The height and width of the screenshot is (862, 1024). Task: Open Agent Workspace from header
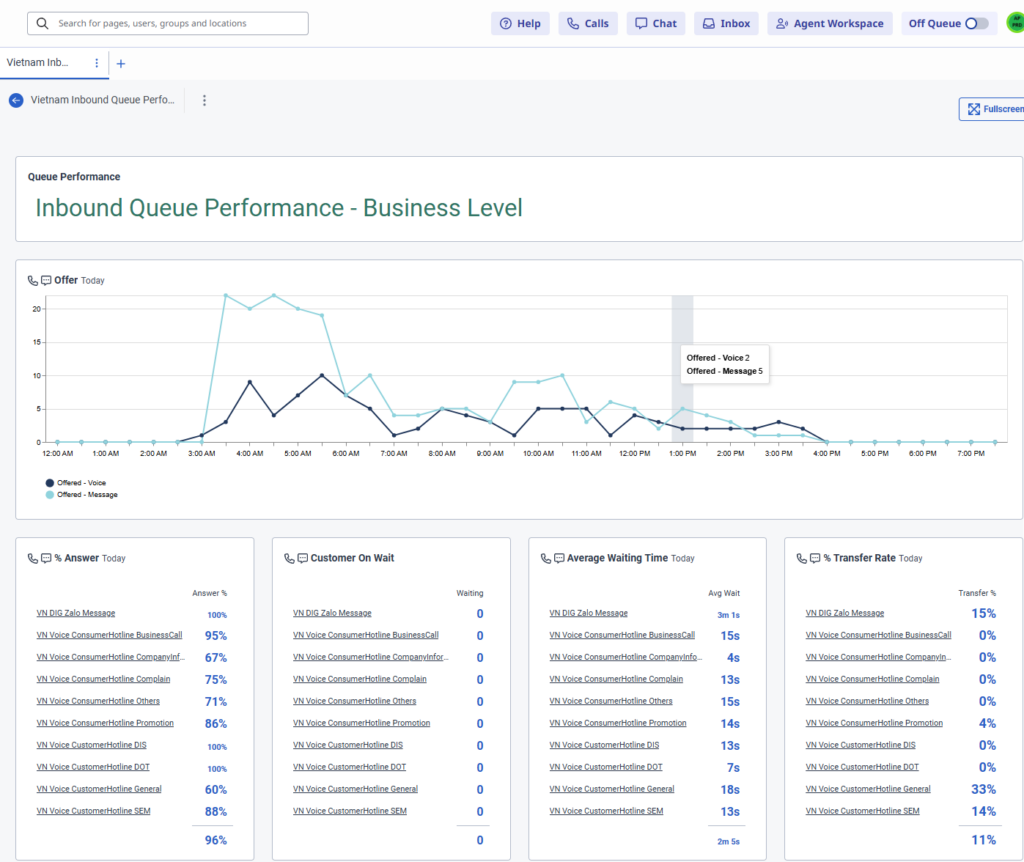830,23
